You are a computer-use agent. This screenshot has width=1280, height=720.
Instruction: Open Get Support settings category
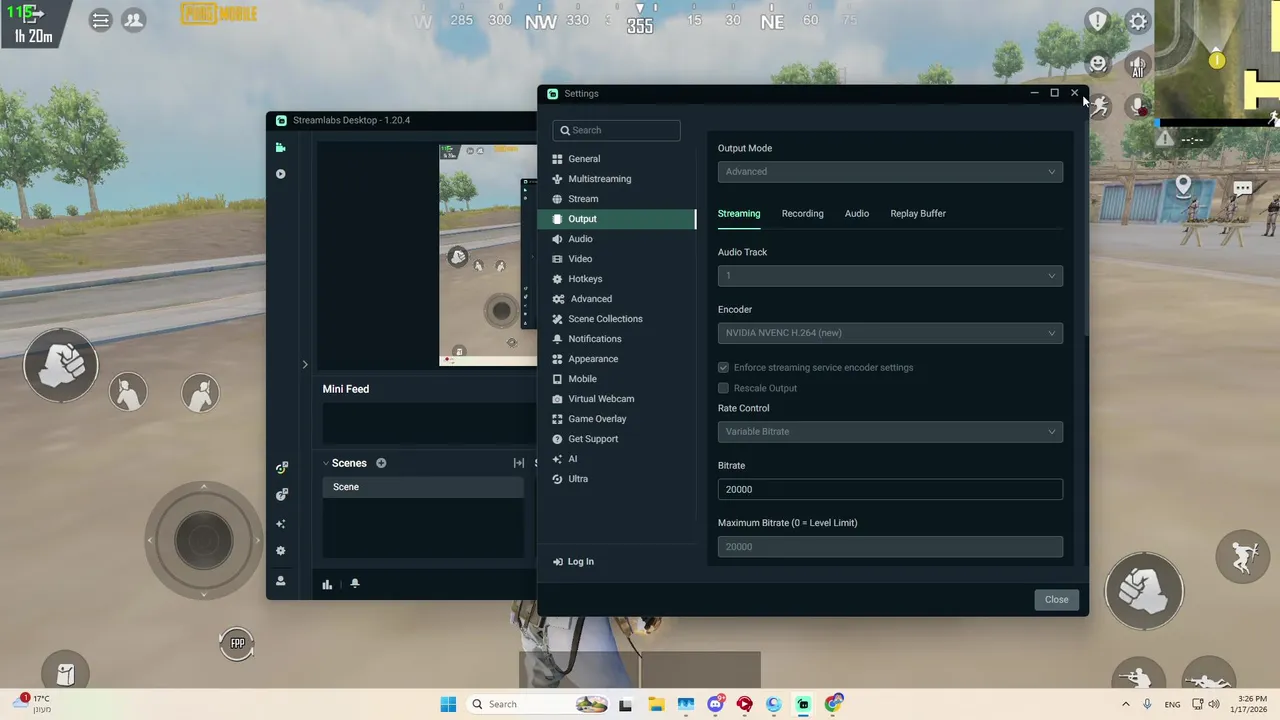coord(617,439)
